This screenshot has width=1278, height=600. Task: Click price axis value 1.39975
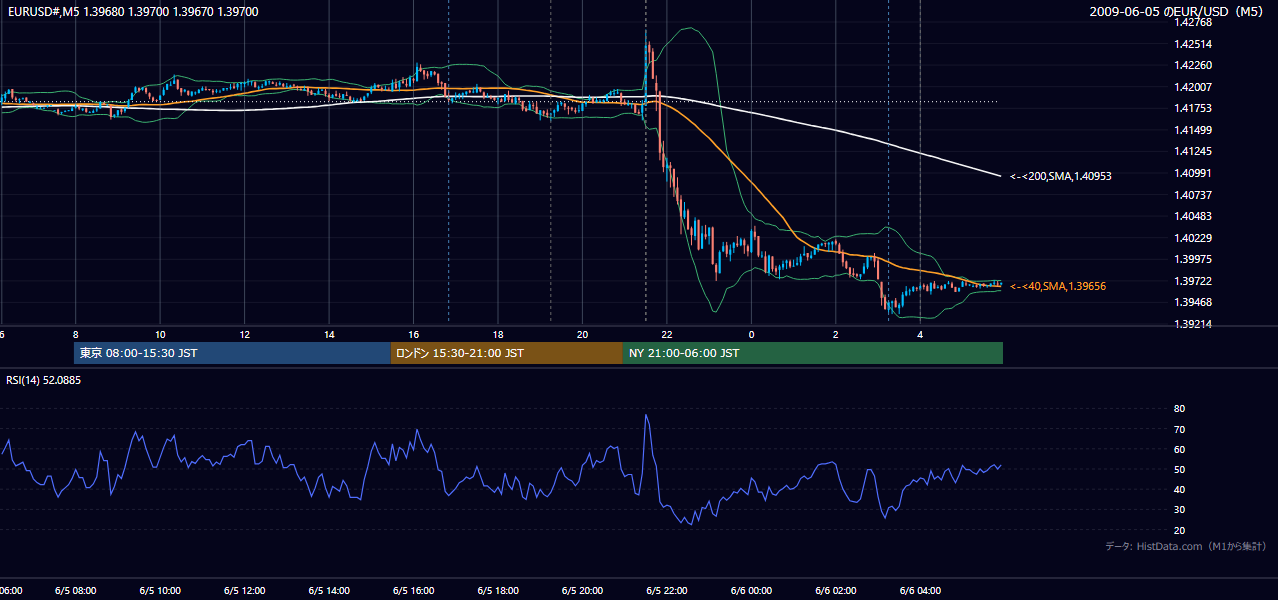click(x=1193, y=259)
